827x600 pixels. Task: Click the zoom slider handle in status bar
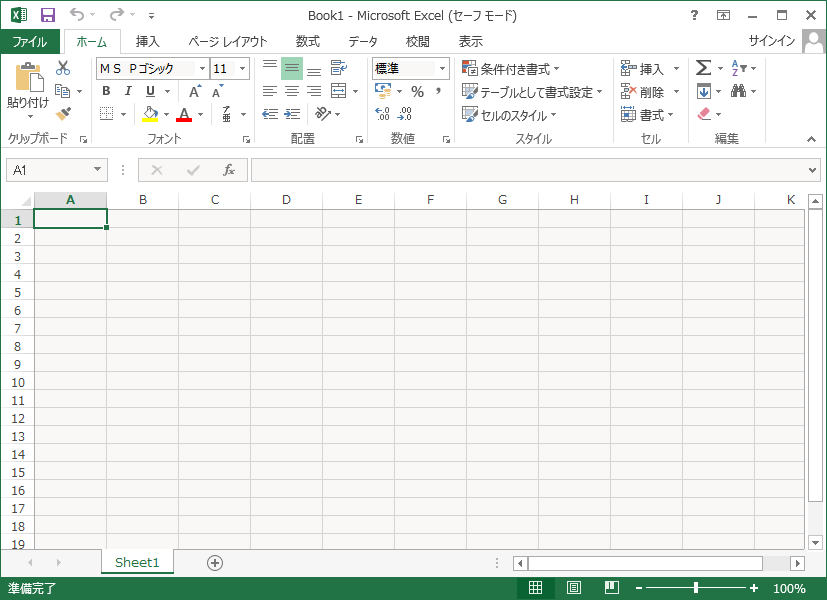click(696, 588)
